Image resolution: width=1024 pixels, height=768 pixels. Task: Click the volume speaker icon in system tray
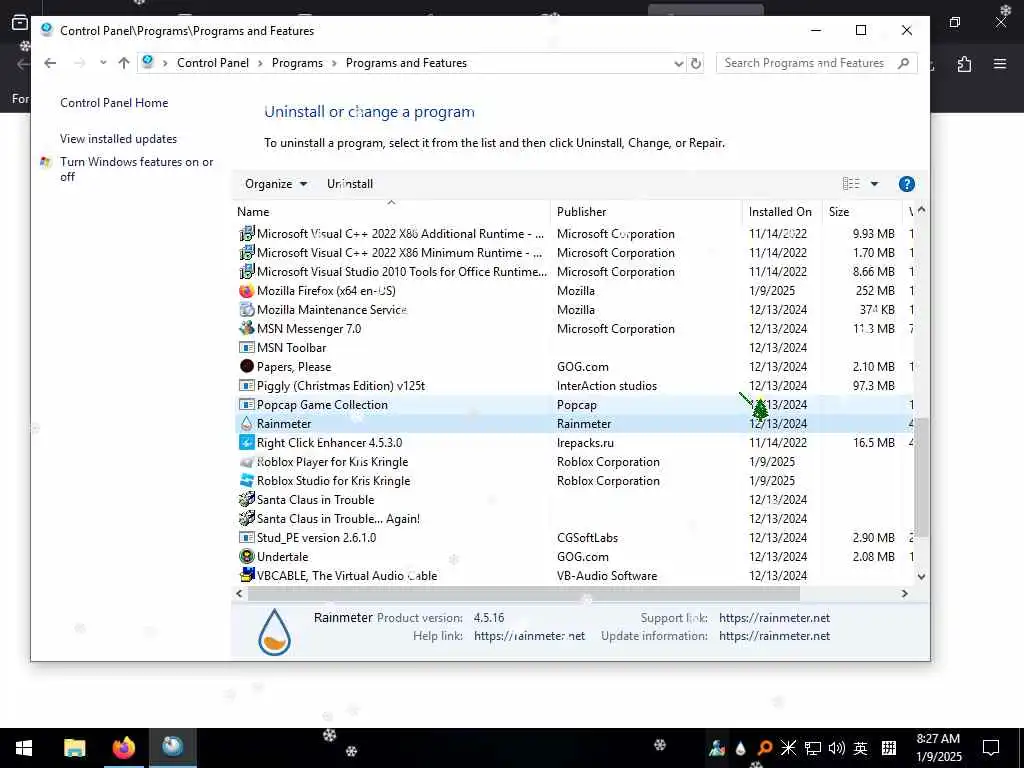[836, 748]
